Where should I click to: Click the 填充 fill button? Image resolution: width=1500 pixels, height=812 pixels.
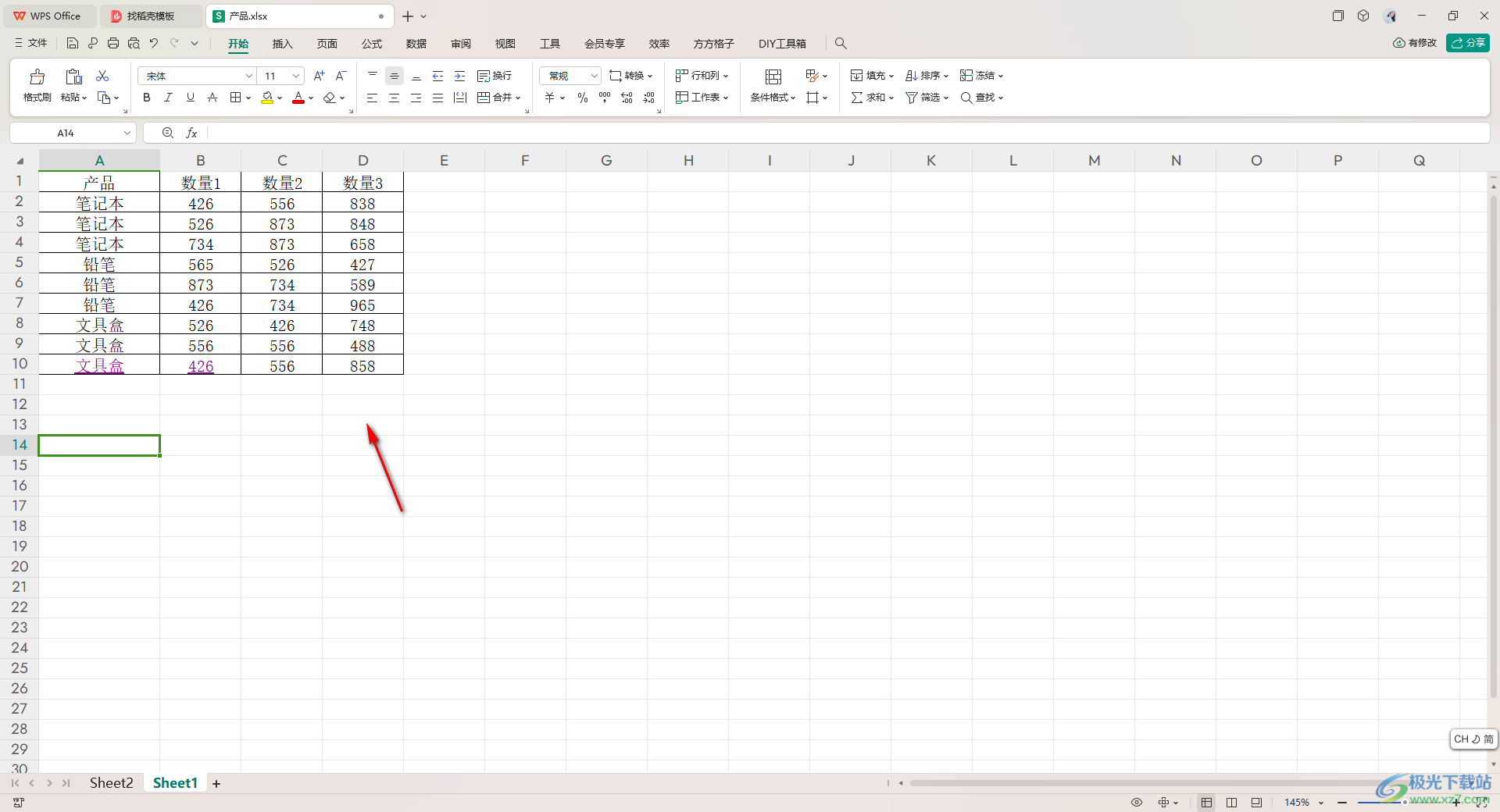tap(872, 76)
